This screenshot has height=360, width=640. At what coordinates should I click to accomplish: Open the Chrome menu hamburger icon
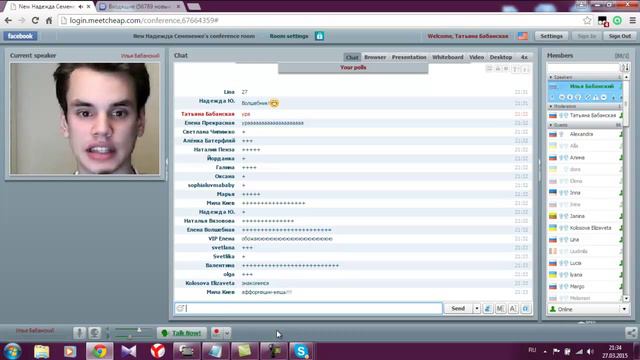632,20
